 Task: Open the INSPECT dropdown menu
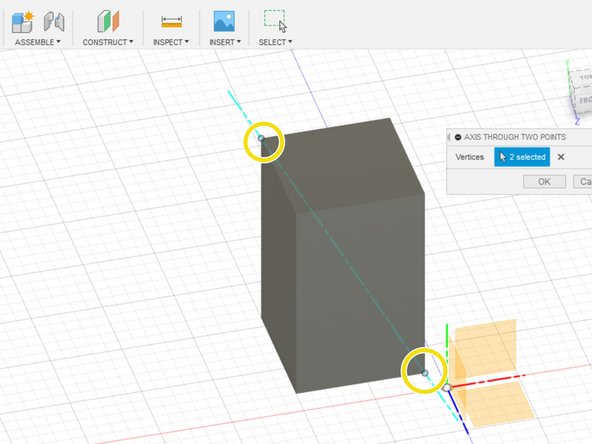(171, 42)
